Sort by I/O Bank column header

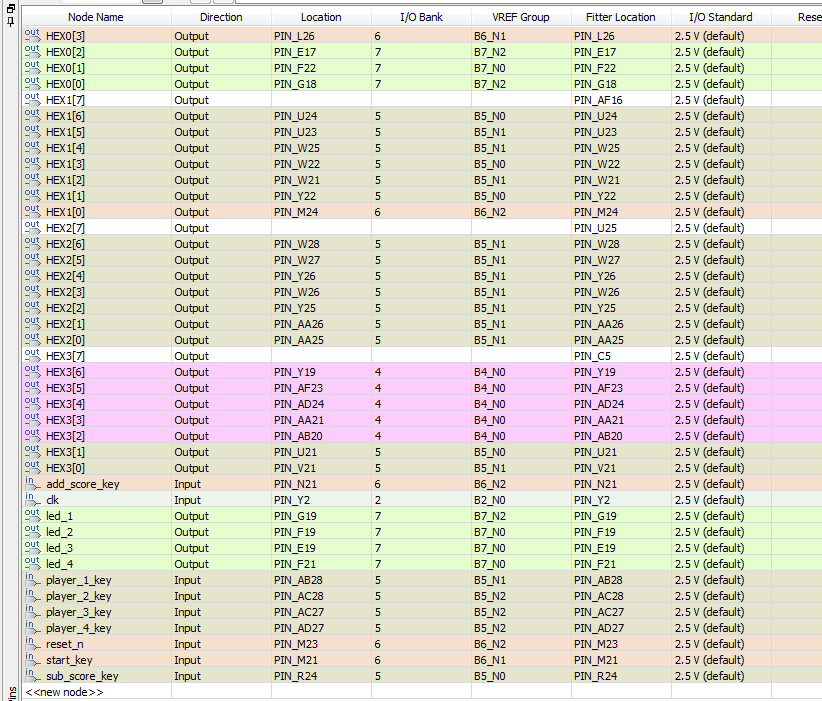(421, 17)
